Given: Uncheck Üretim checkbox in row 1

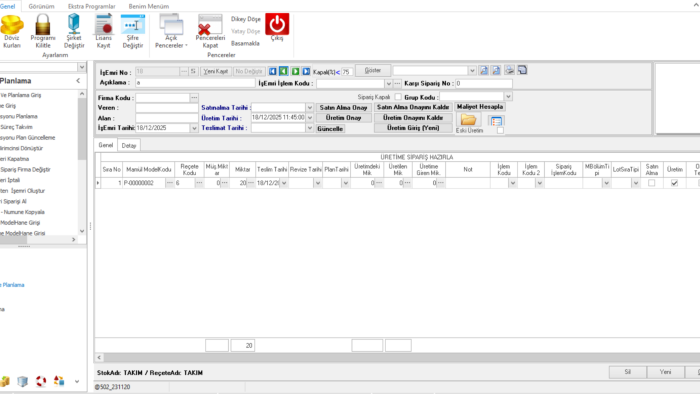Looking at the screenshot, I should [675, 183].
